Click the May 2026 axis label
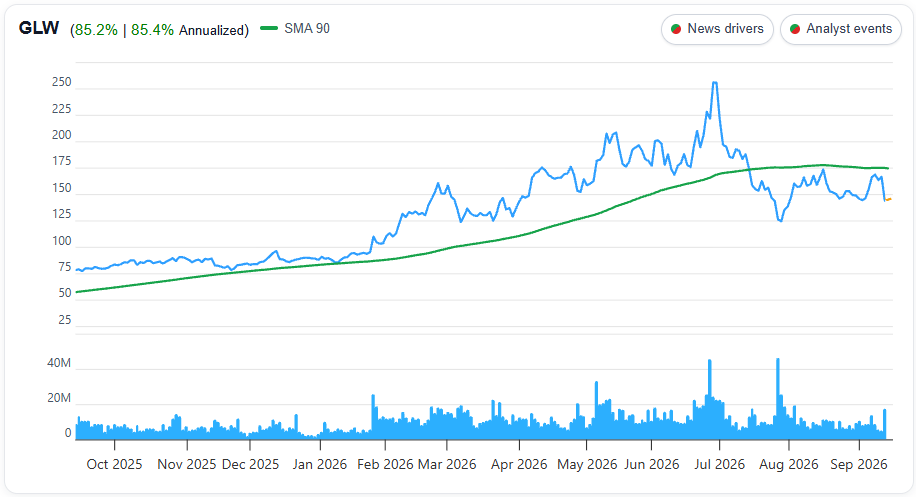The height and width of the screenshot is (497, 916). [x=587, y=464]
